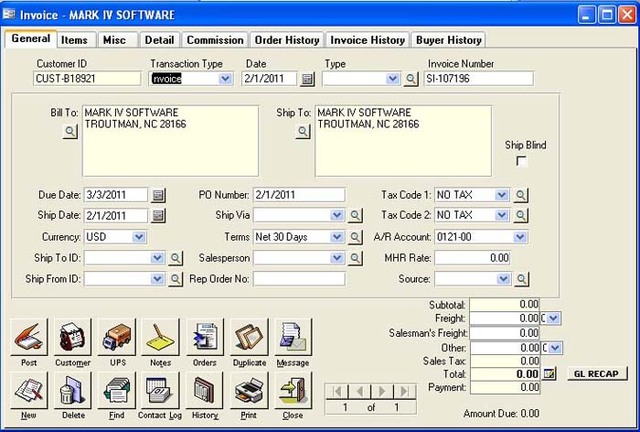Open the Ship To ID dropdown
Screen dimensions: 640x432
coord(157,258)
